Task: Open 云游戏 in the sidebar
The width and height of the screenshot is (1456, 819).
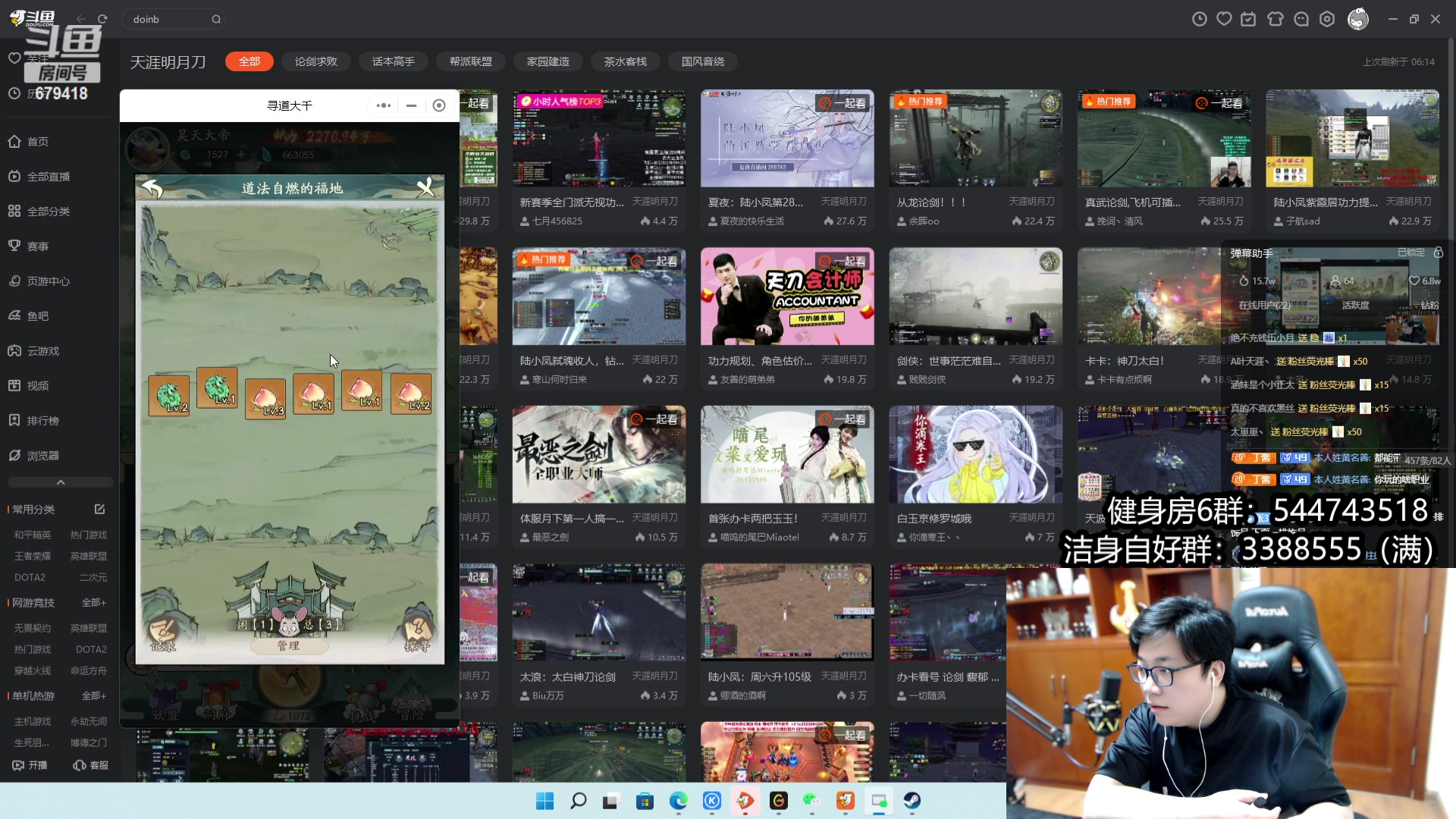Action: (34, 351)
